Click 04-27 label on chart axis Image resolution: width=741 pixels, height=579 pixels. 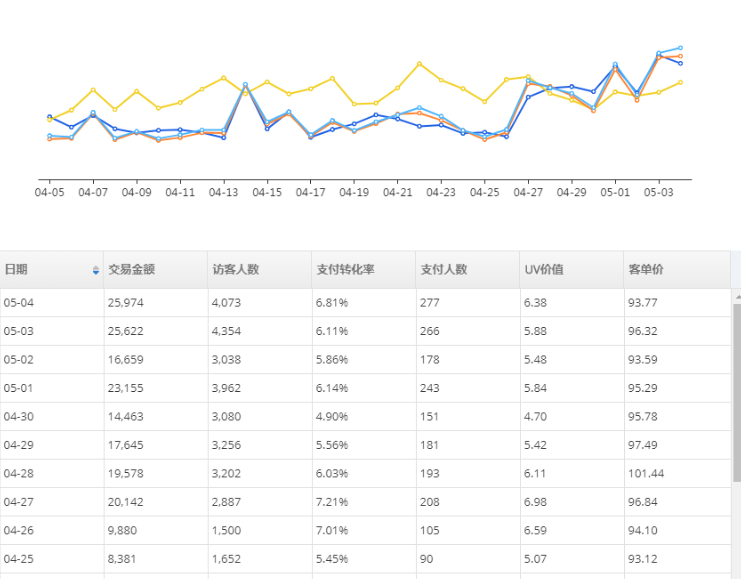[x=528, y=192]
